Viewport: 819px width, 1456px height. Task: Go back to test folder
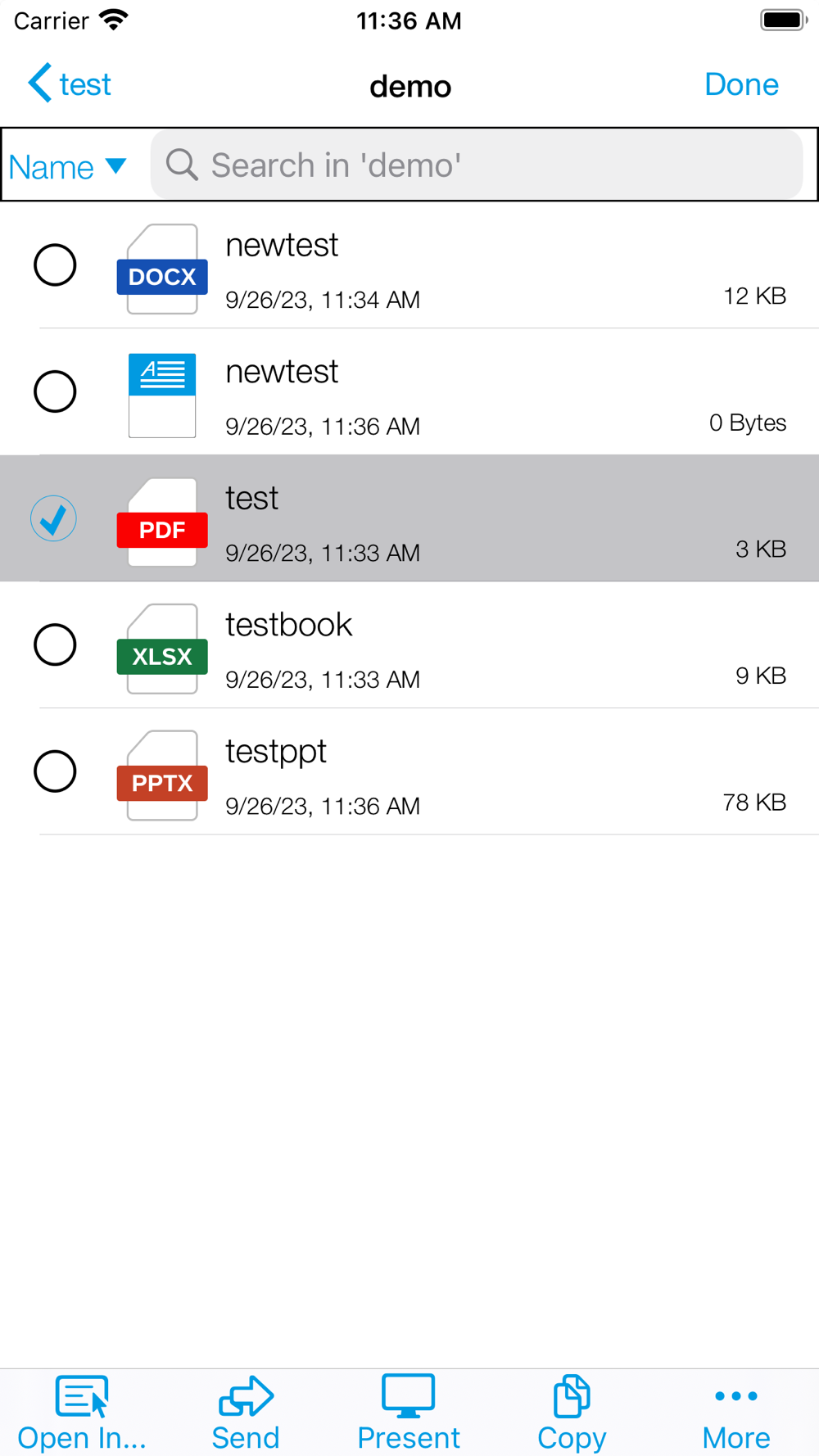[70, 84]
